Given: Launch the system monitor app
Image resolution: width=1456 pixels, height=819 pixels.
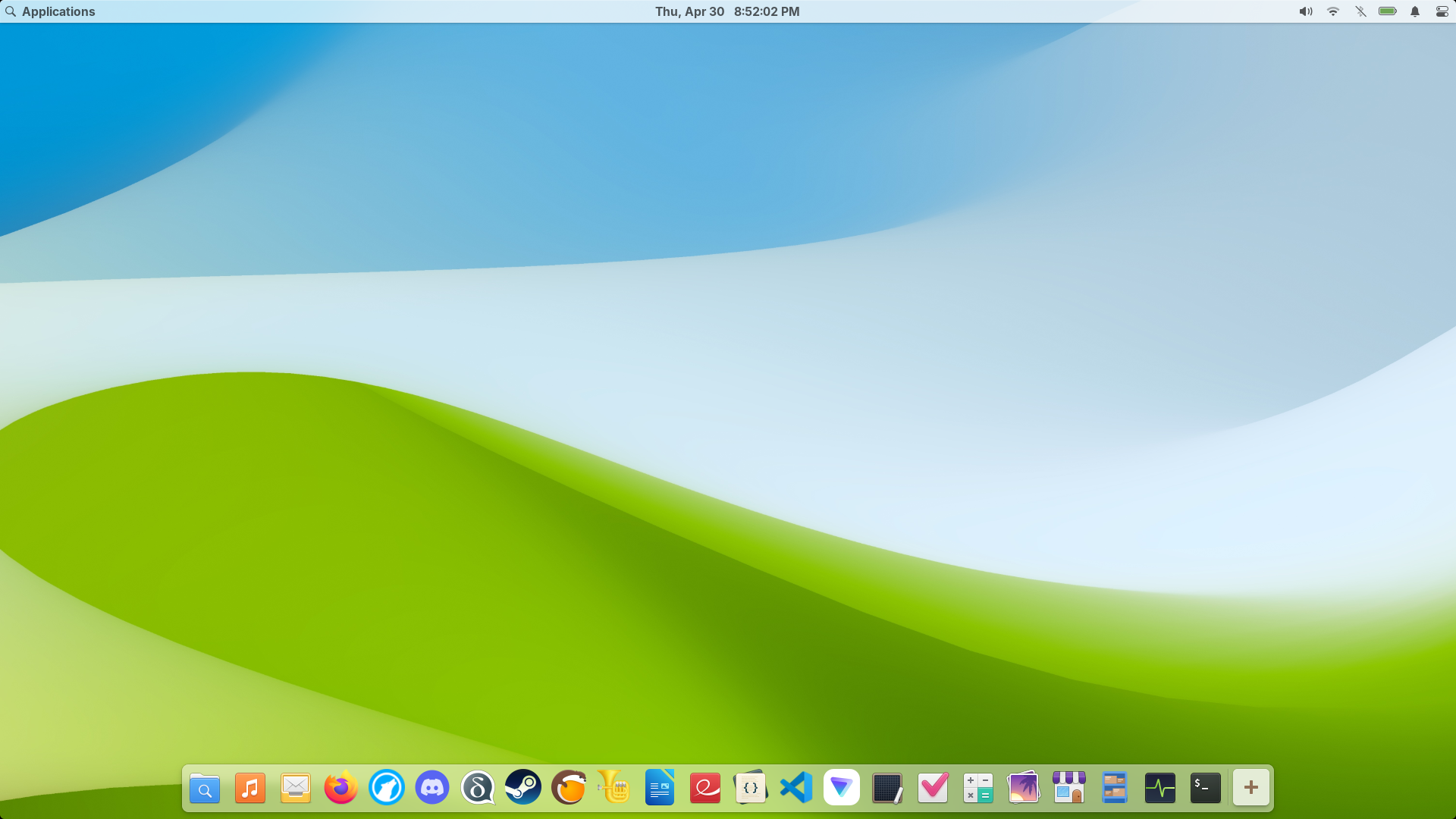Looking at the screenshot, I should click(1160, 788).
